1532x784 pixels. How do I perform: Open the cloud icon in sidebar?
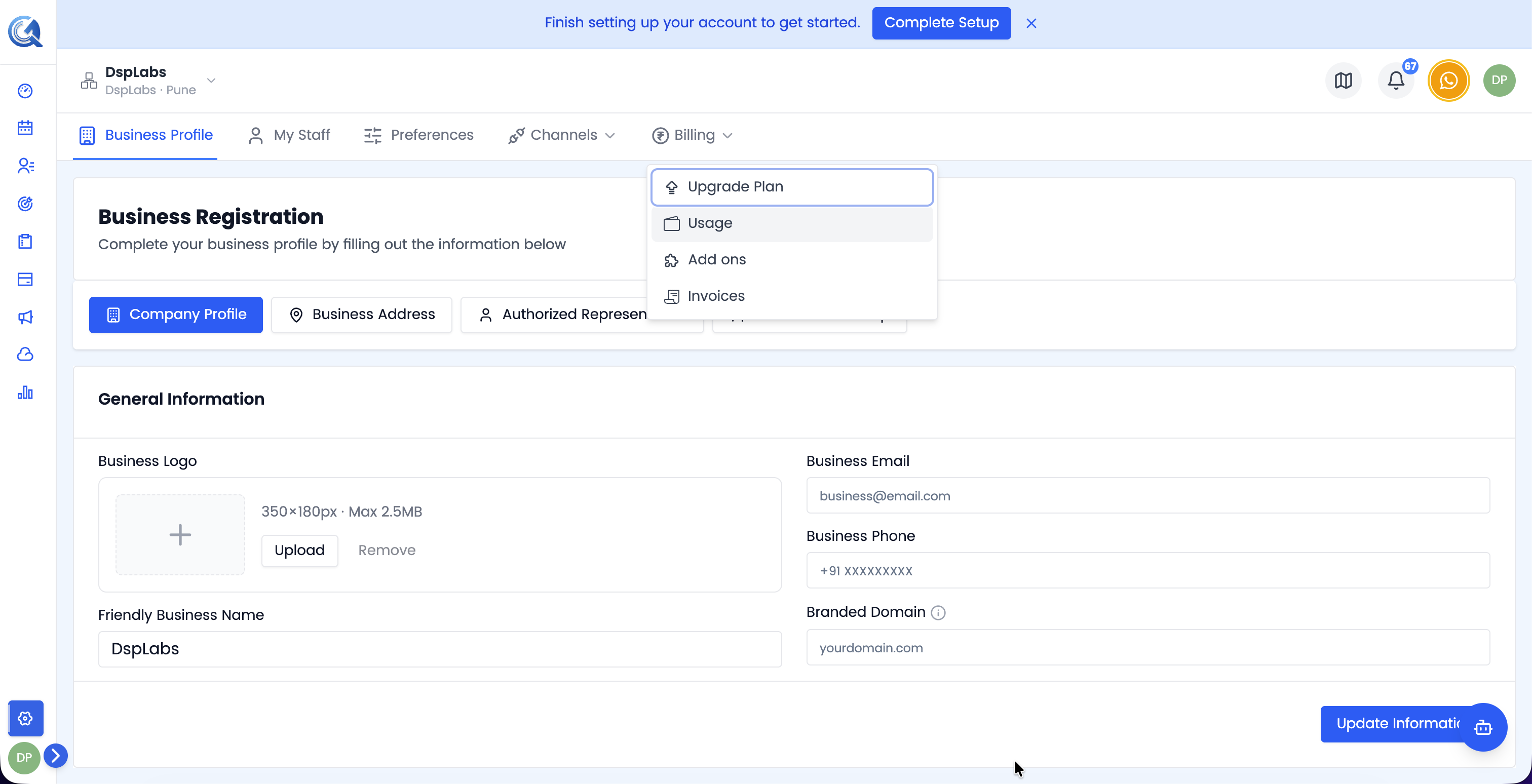(25, 355)
